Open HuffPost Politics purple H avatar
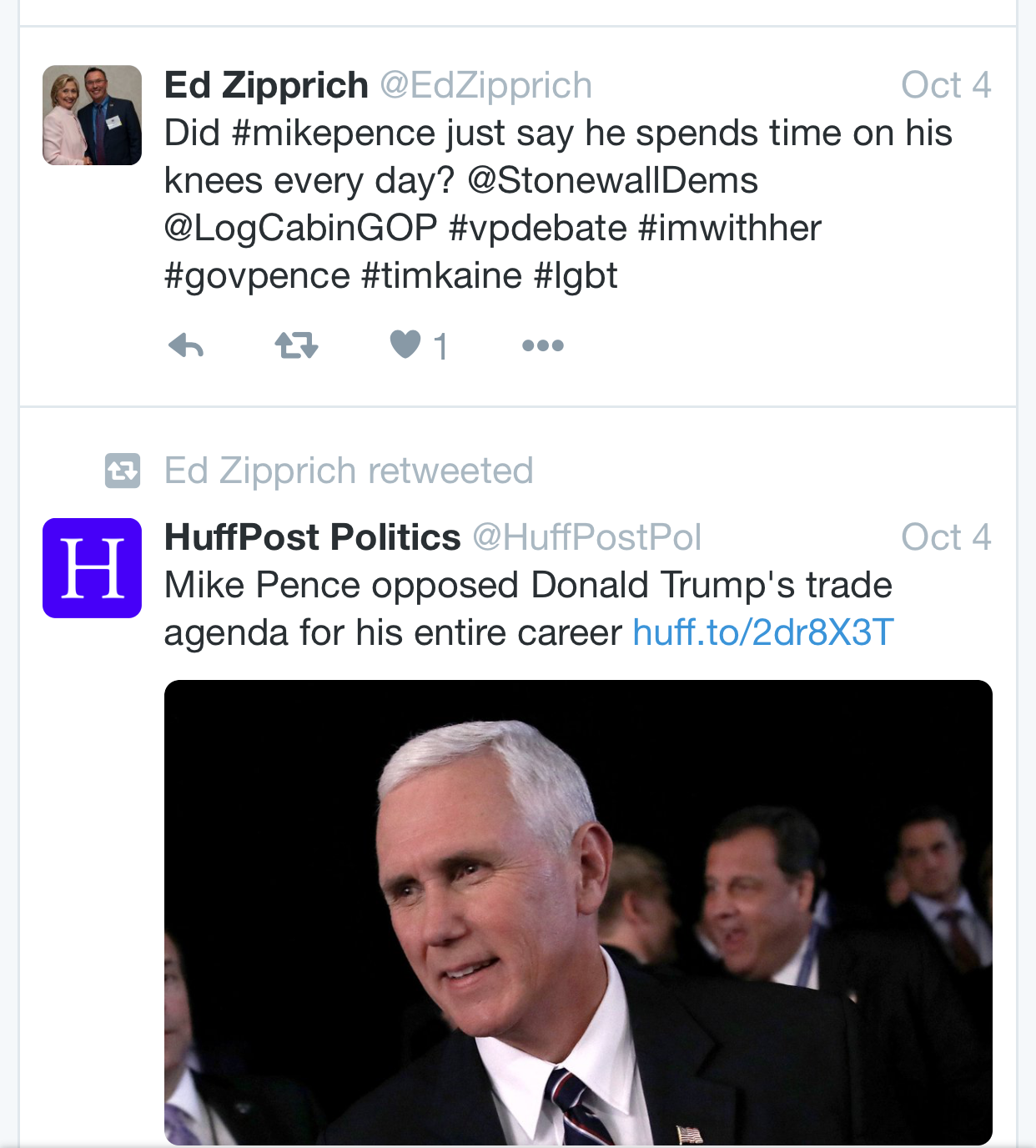 pyautogui.click(x=92, y=568)
